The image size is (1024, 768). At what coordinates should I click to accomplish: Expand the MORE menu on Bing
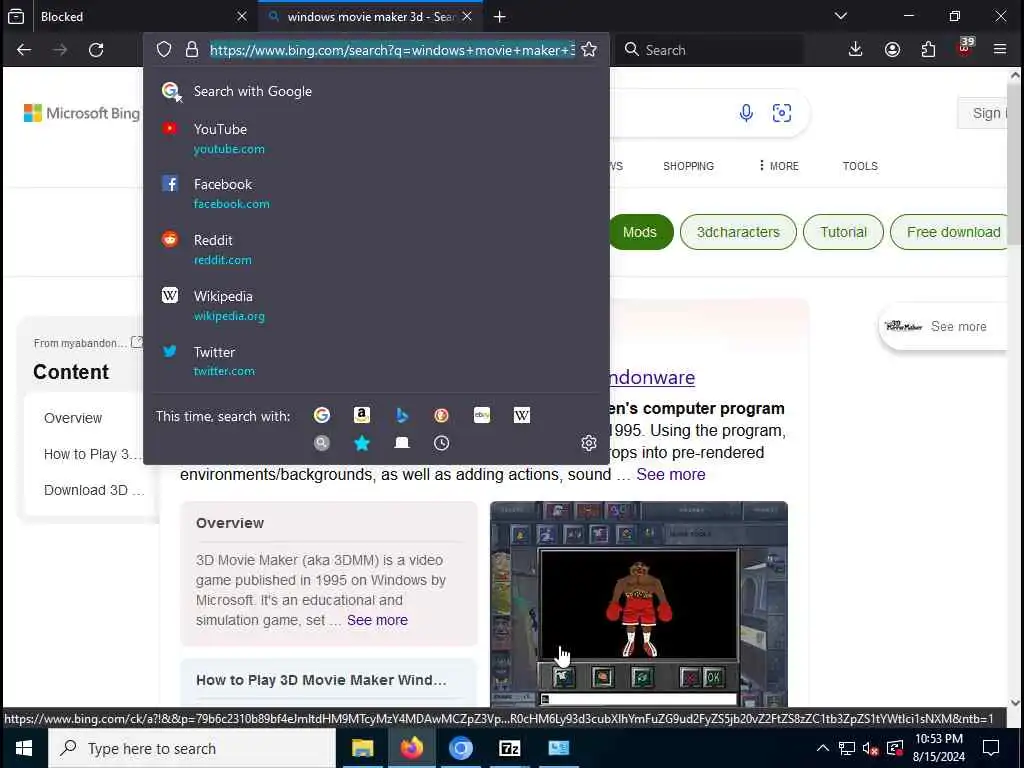(x=778, y=166)
